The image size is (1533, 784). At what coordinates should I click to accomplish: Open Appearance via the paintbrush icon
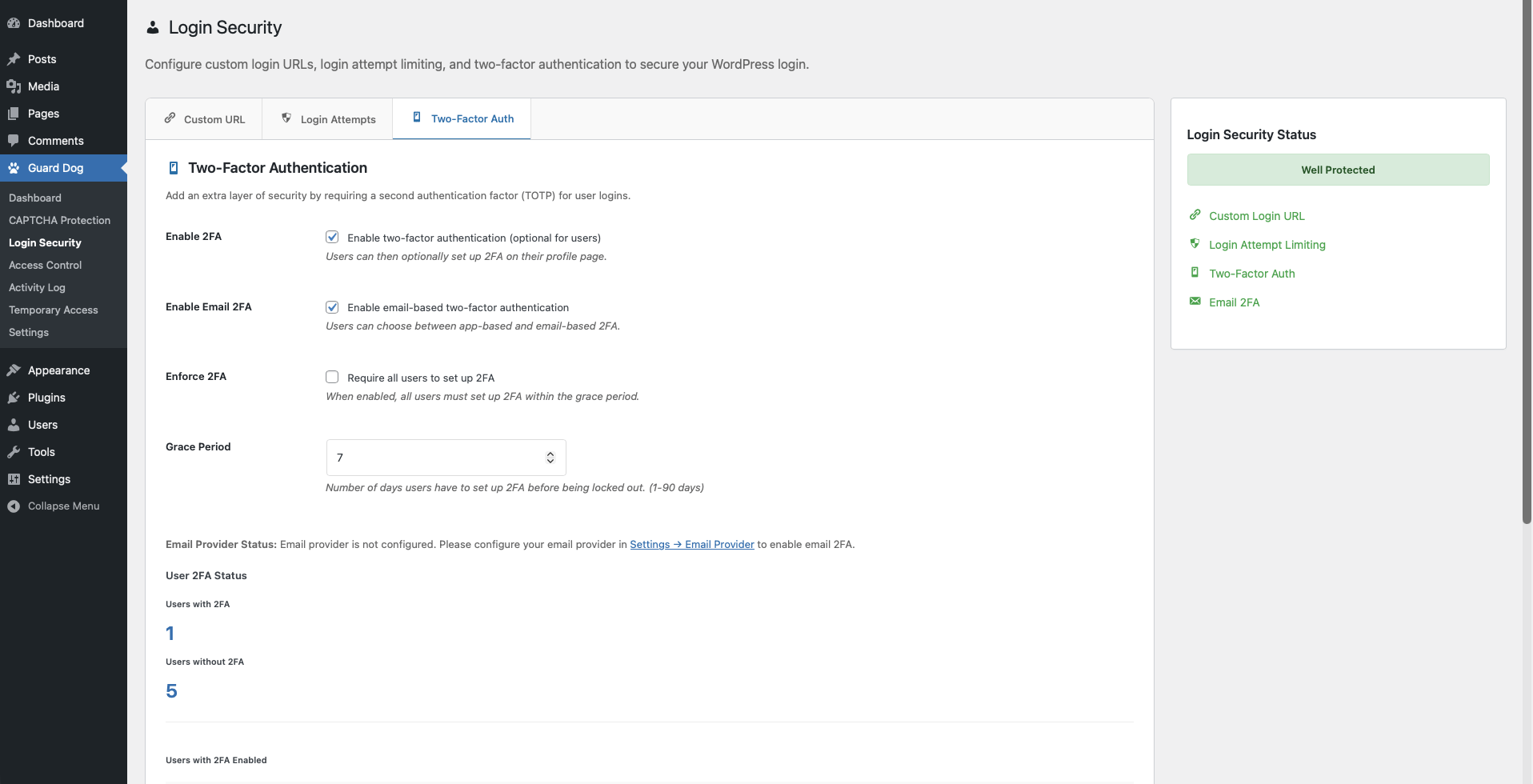click(14, 370)
